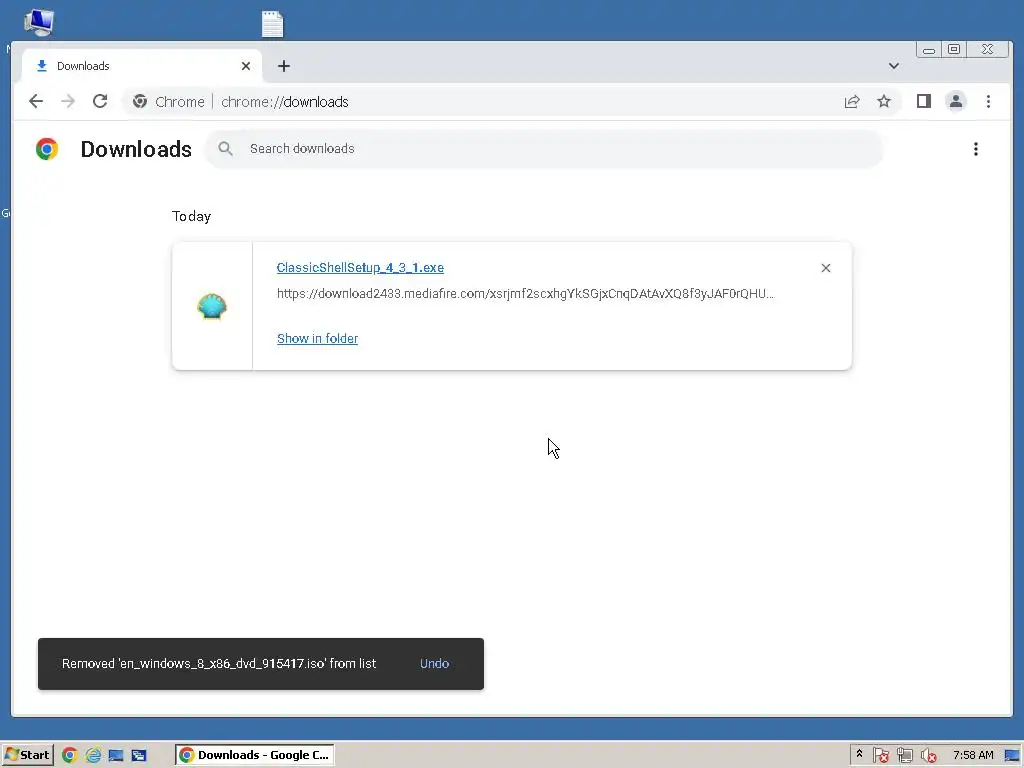The width and height of the screenshot is (1024, 768).
Task: Open the ClassicShellSetup_4_3_1.exe link
Action: pyautogui.click(x=360, y=268)
